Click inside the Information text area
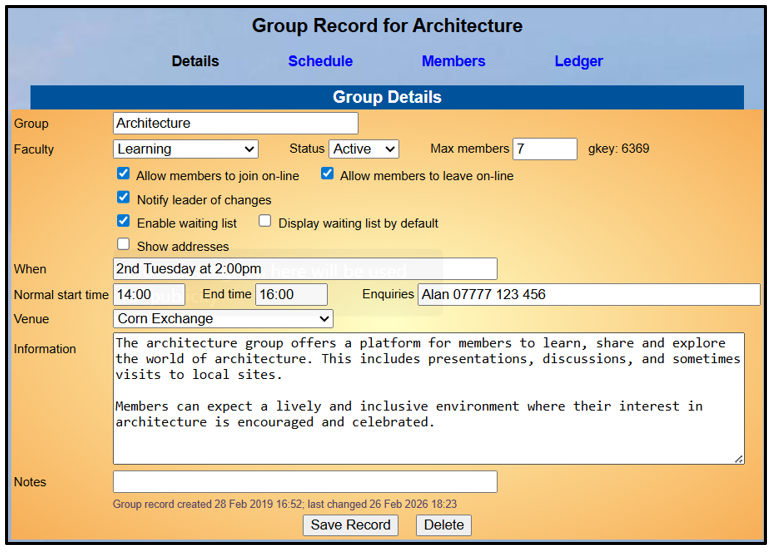The height and width of the screenshot is (552, 772). click(429, 398)
